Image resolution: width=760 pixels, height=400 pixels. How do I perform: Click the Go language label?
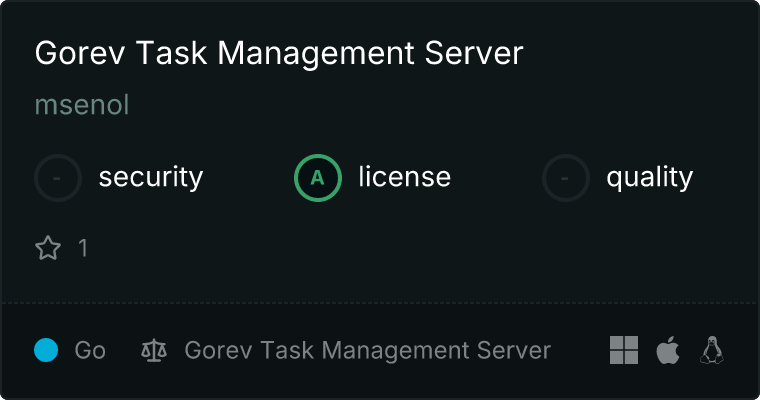[x=90, y=351]
